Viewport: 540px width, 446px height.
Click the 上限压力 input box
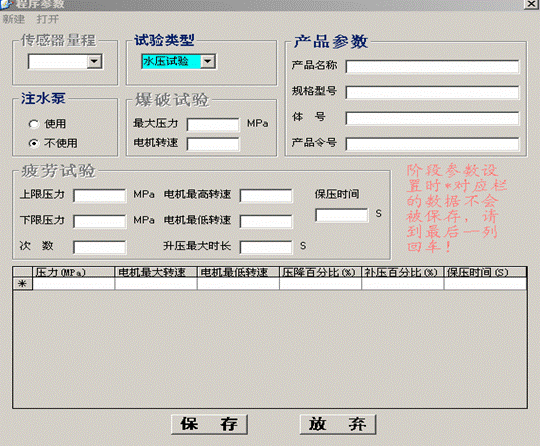pyautogui.click(x=100, y=196)
